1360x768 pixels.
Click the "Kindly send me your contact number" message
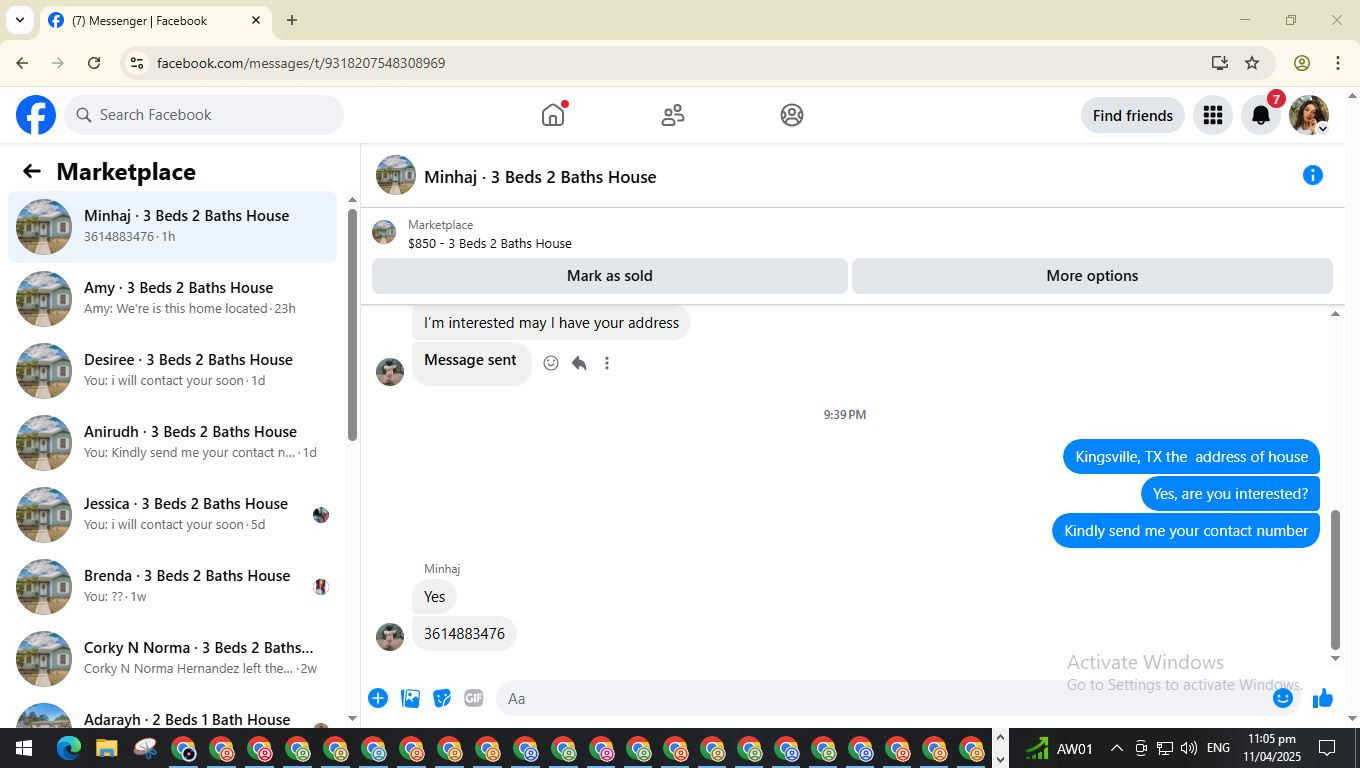pos(1186,531)
